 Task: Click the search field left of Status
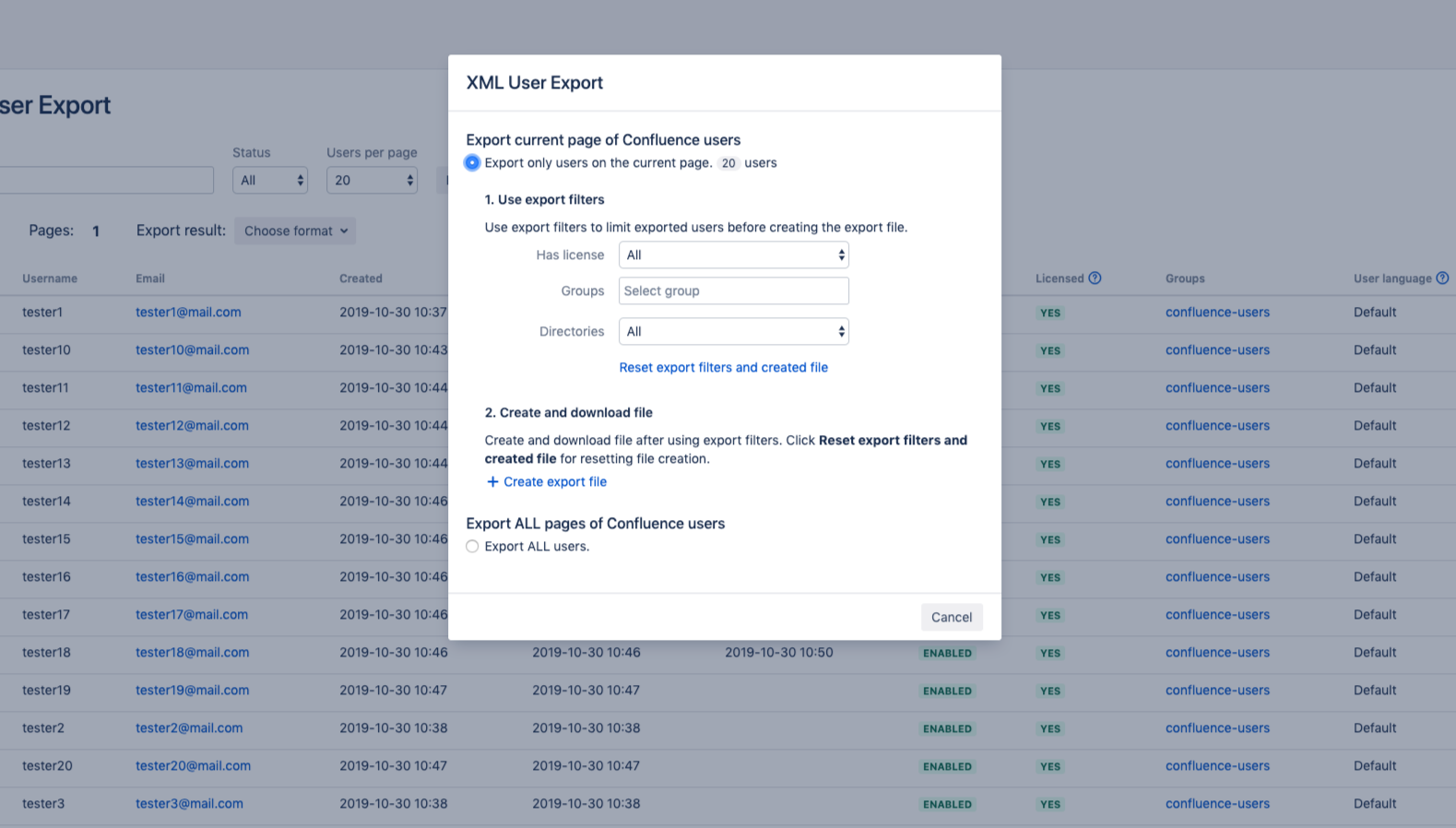[107, 180]
